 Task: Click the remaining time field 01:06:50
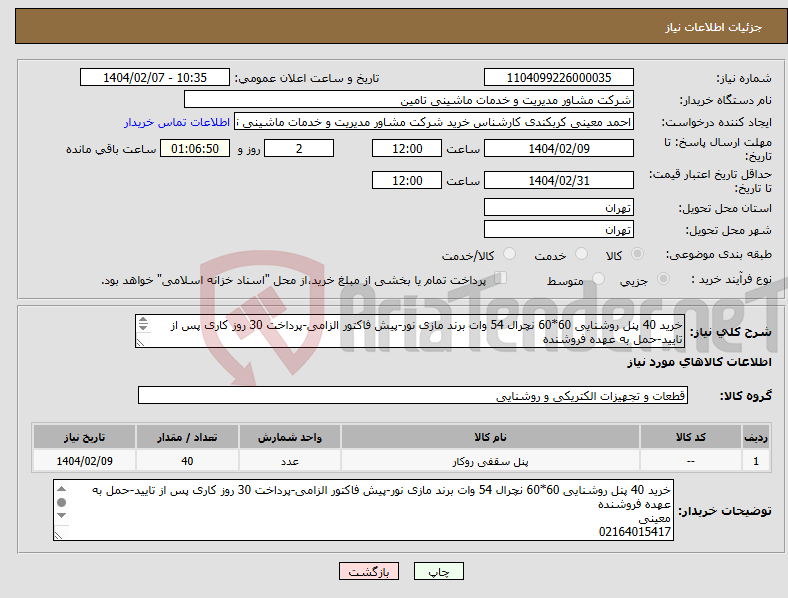tap(195, 148)
